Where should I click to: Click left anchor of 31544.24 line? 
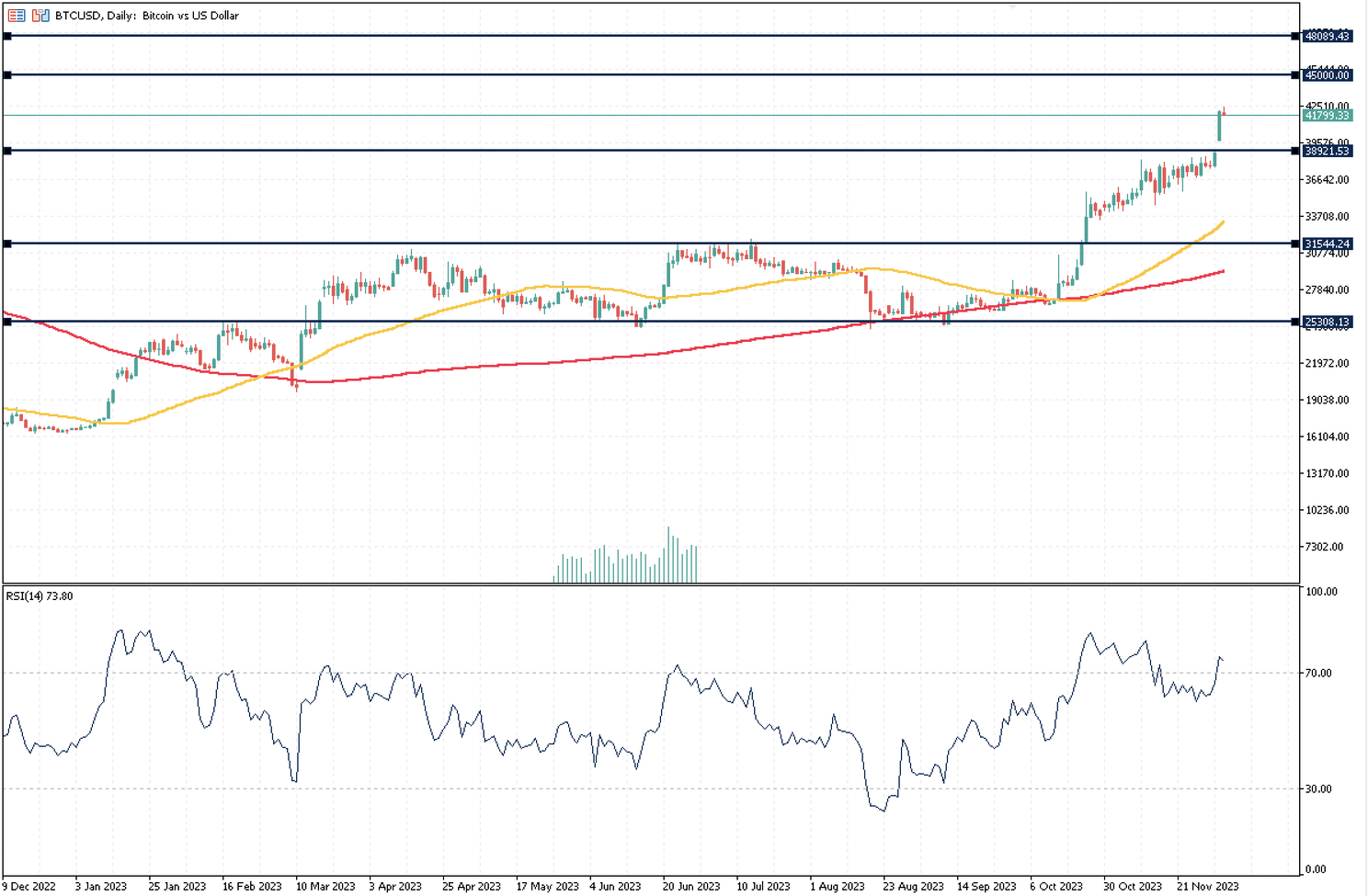coord(7,244)
